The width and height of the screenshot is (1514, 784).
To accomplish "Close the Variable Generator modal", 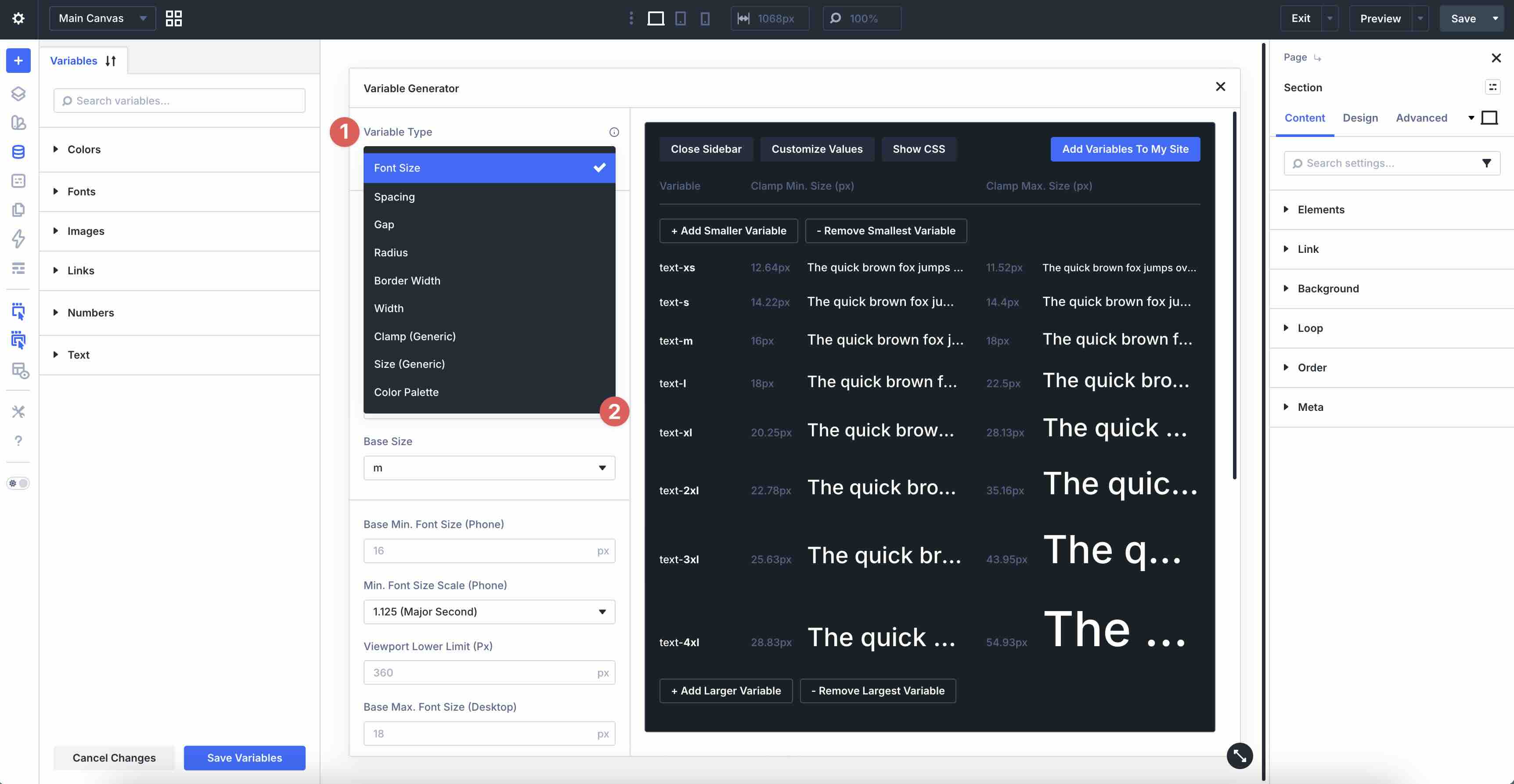I will [1220, 87].
